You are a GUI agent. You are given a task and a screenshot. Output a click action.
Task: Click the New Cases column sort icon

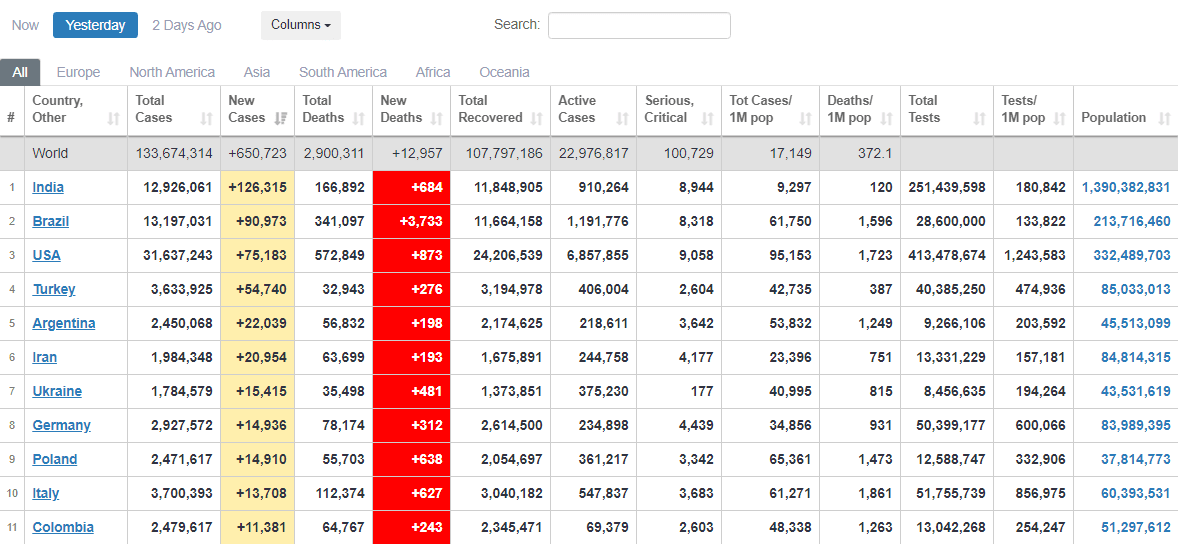click(280, 118)
